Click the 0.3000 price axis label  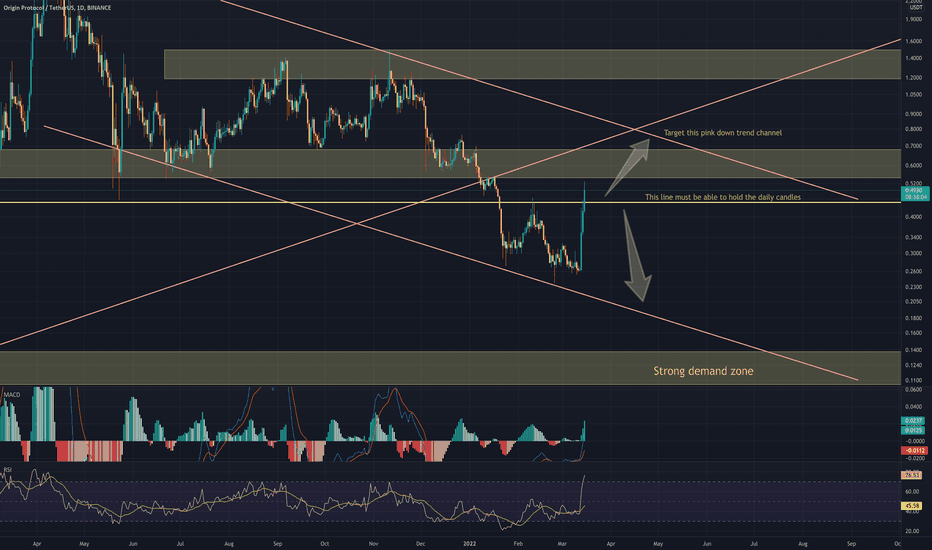(x=914, y=253)
